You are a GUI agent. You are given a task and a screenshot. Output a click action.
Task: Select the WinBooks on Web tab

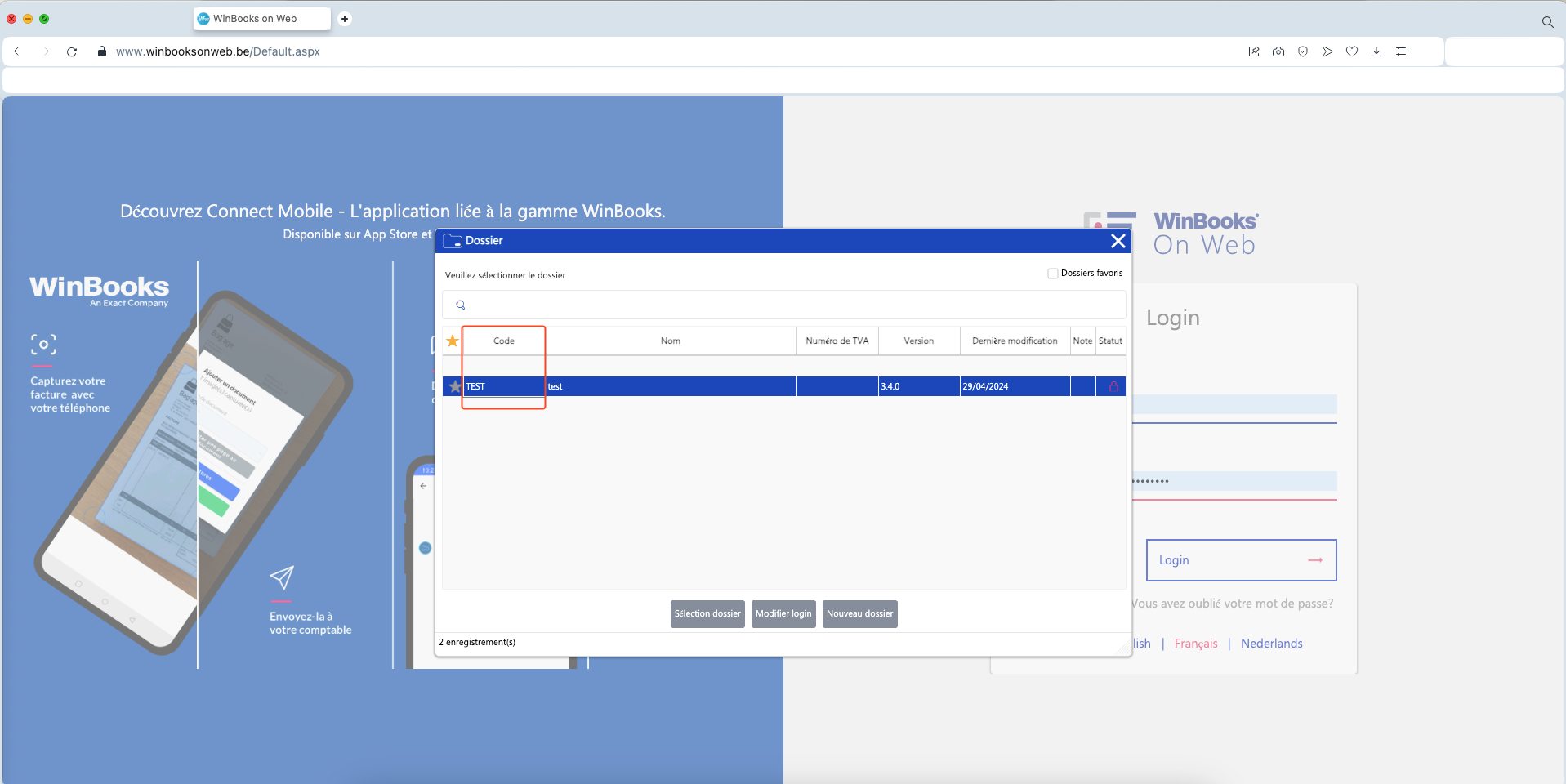coord(261,19)
